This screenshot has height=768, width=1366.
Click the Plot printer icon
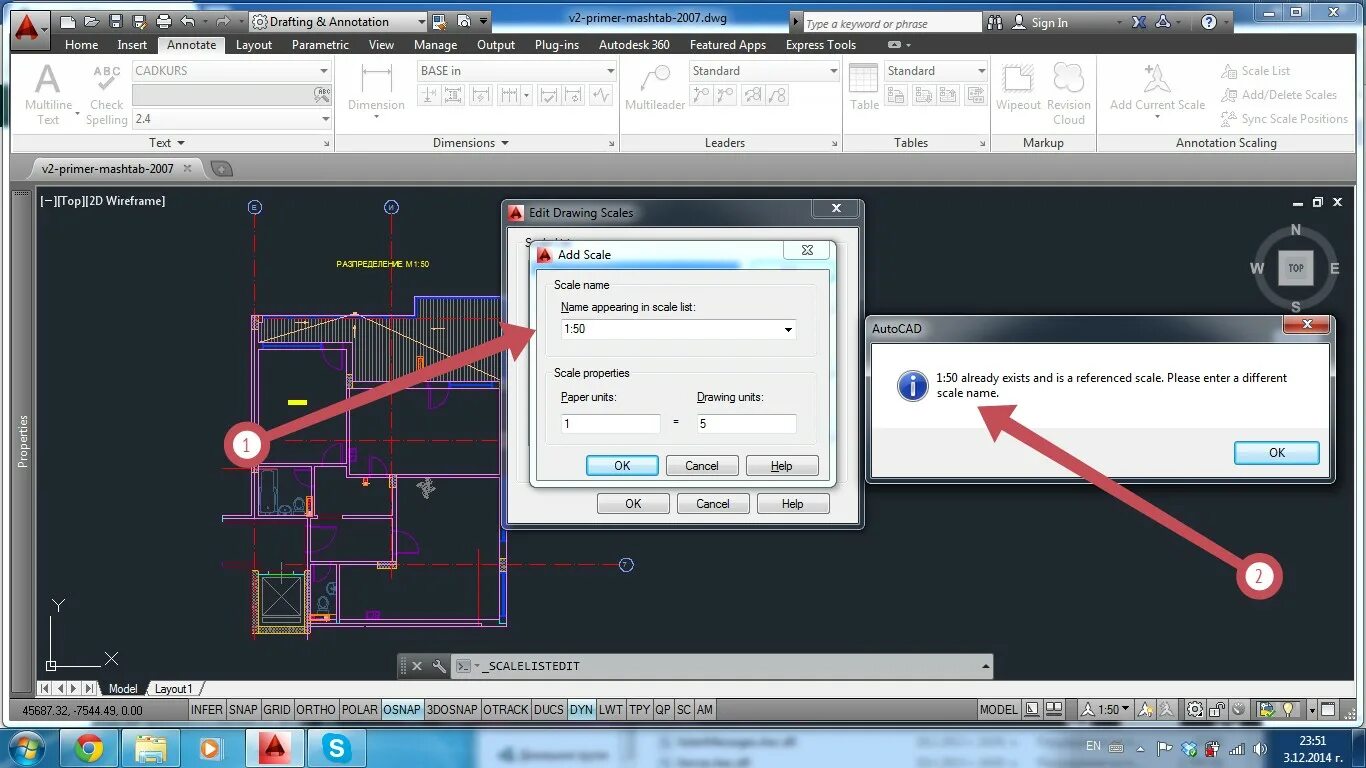(163, 21)
